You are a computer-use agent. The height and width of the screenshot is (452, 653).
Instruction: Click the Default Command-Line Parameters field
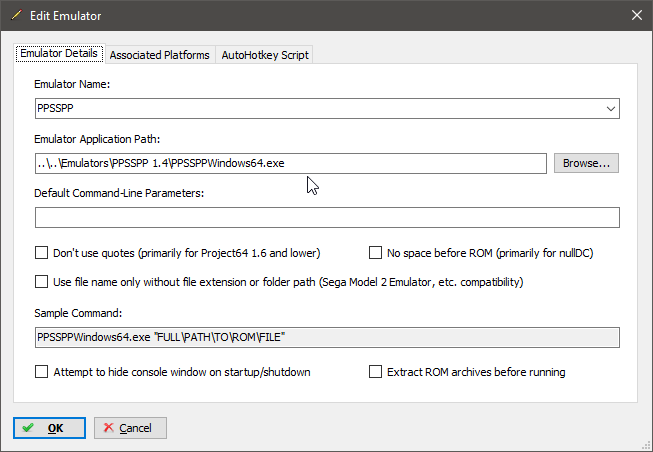[327, 217]
